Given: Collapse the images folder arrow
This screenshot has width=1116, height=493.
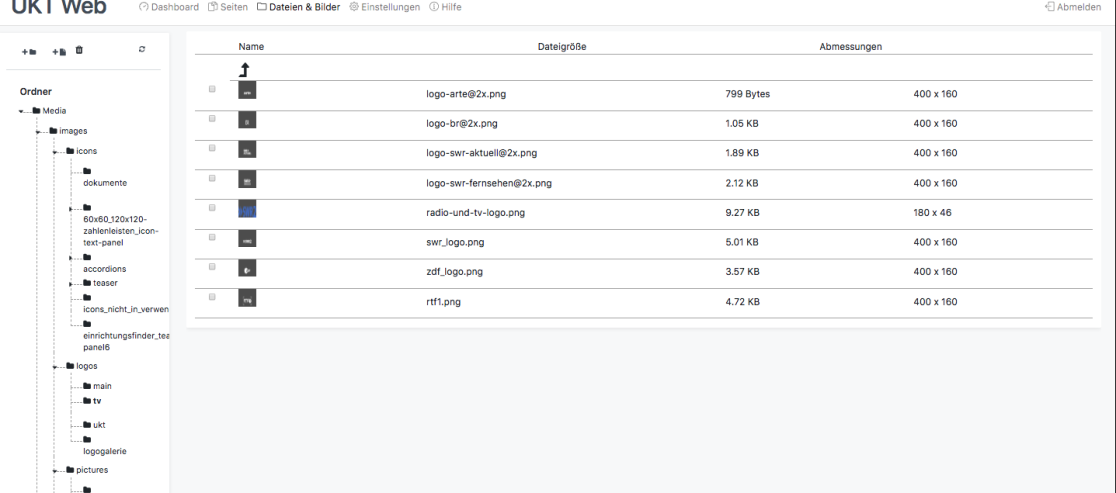Looking at the screenshot, I should click(x=38, y=132).
